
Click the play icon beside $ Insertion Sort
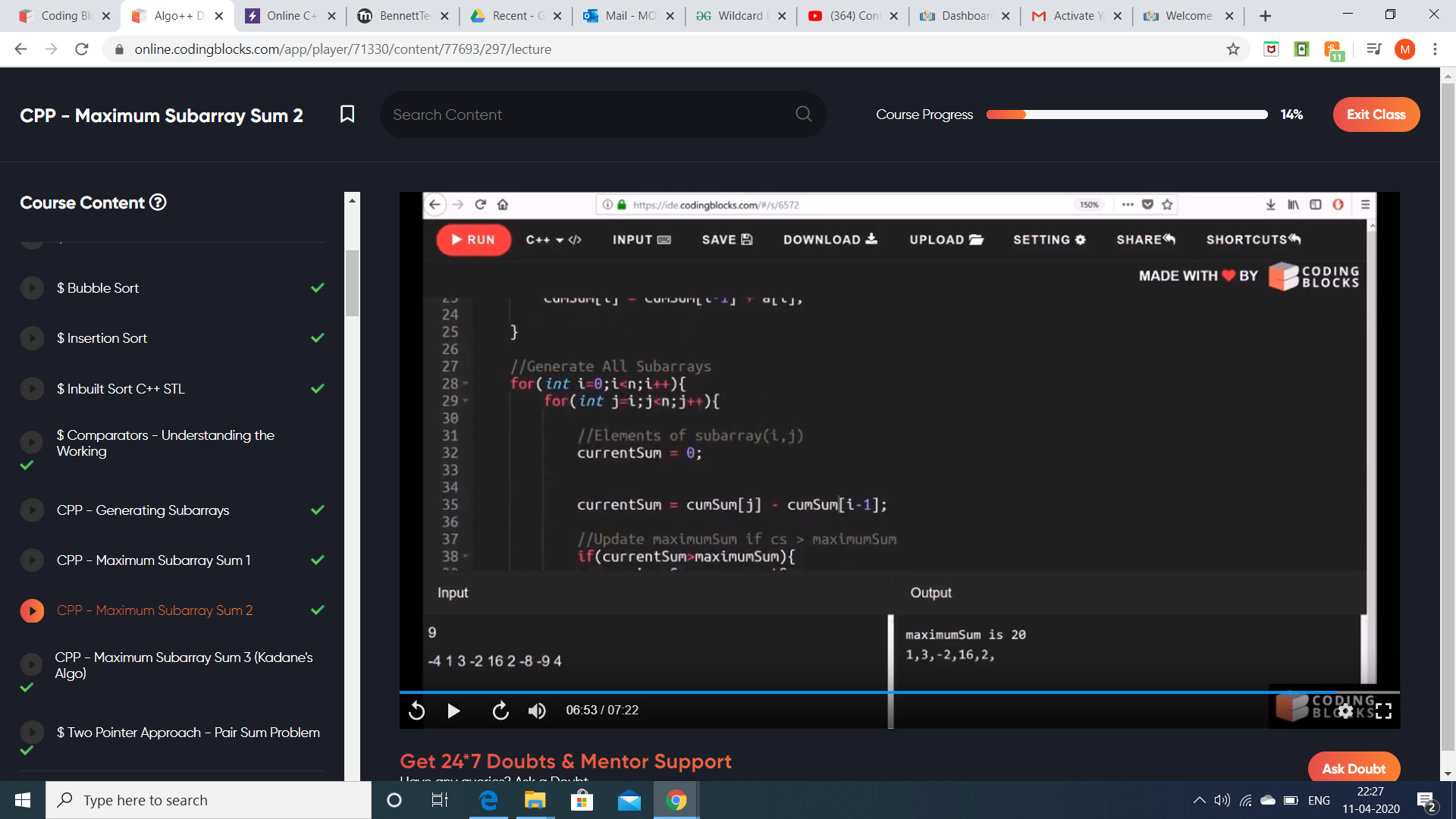point(32,338)
